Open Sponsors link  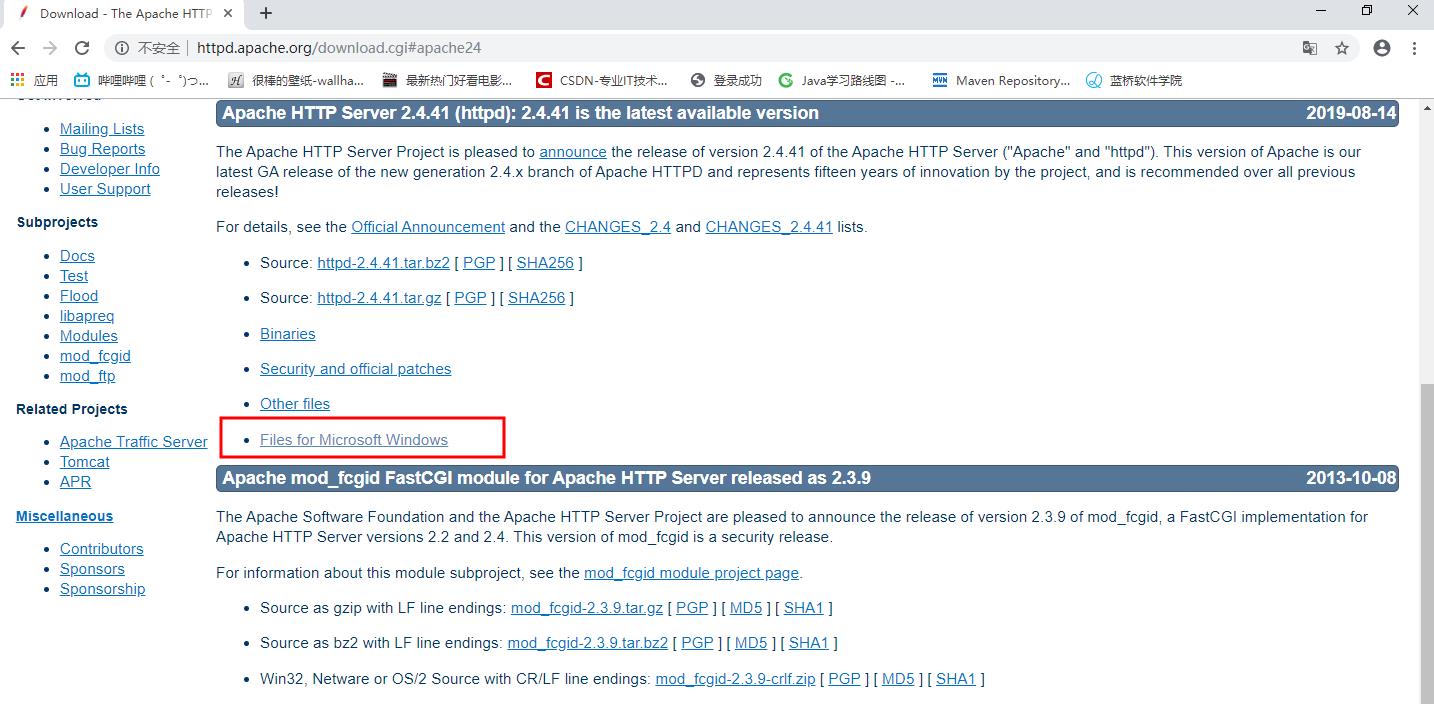pos(92,569)
